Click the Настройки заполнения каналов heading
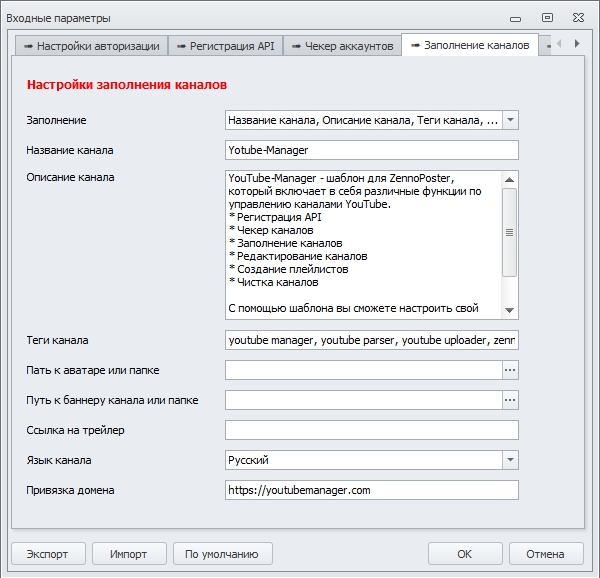The image size is (600, 578). point(127,85)
